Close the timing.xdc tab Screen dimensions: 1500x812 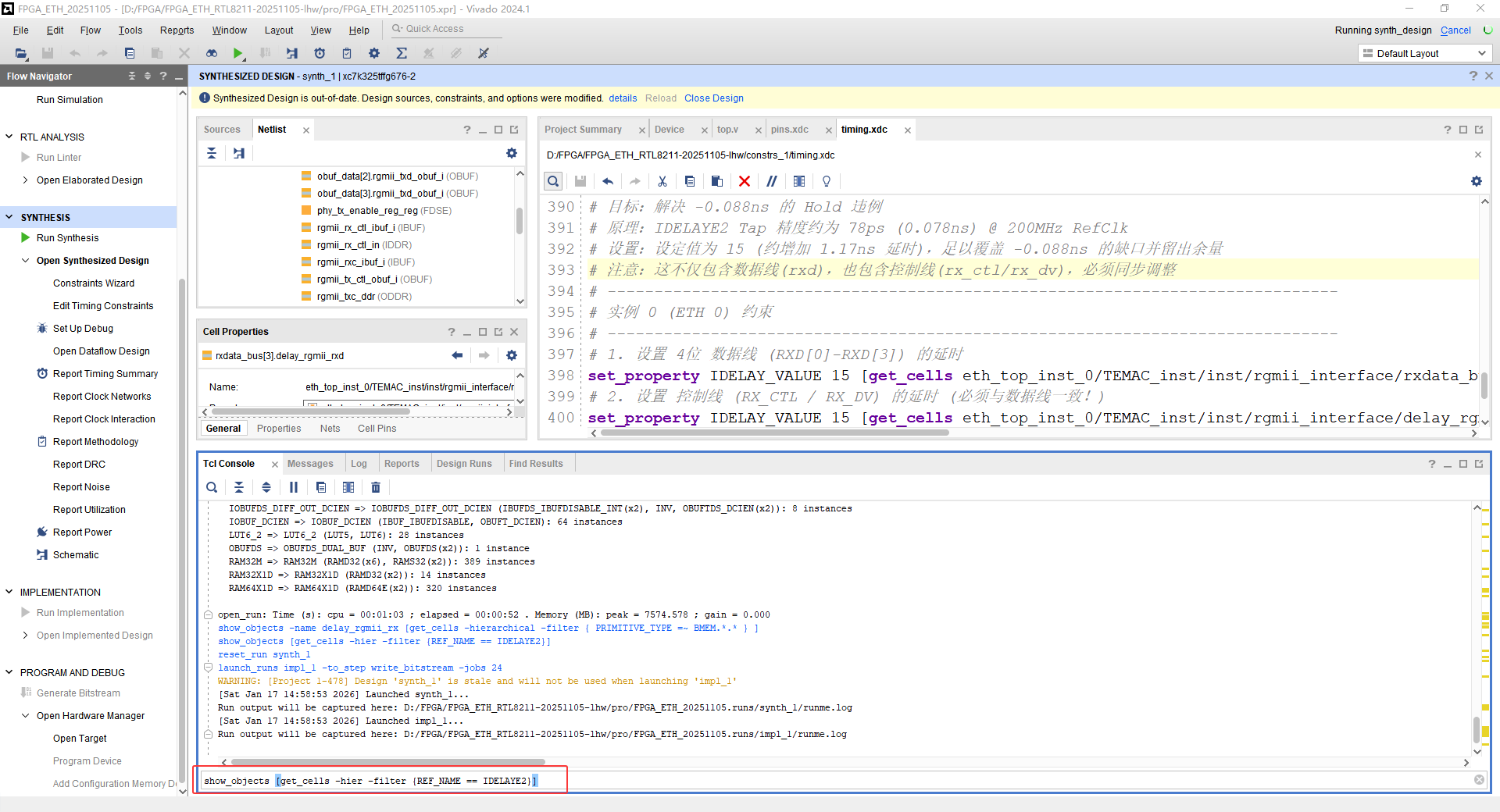pyautogui.click(x=908, y=130)
